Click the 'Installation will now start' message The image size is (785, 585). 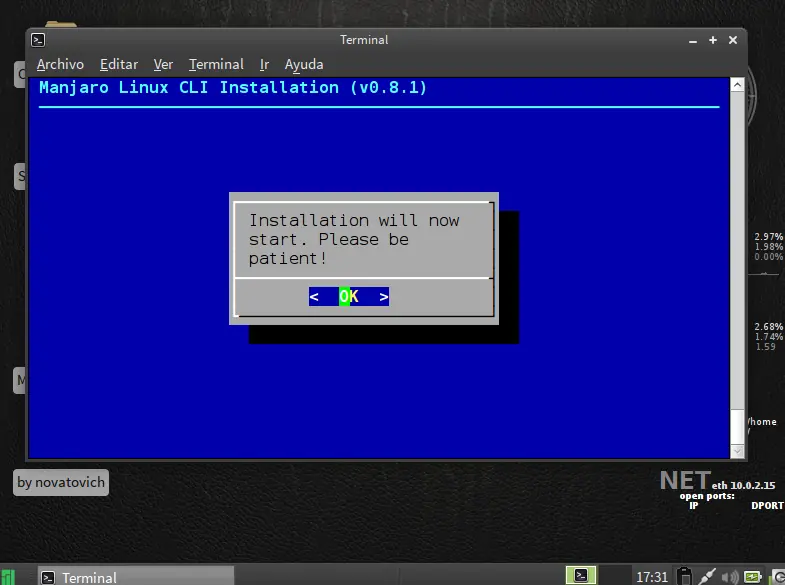(x=354, y=239)
